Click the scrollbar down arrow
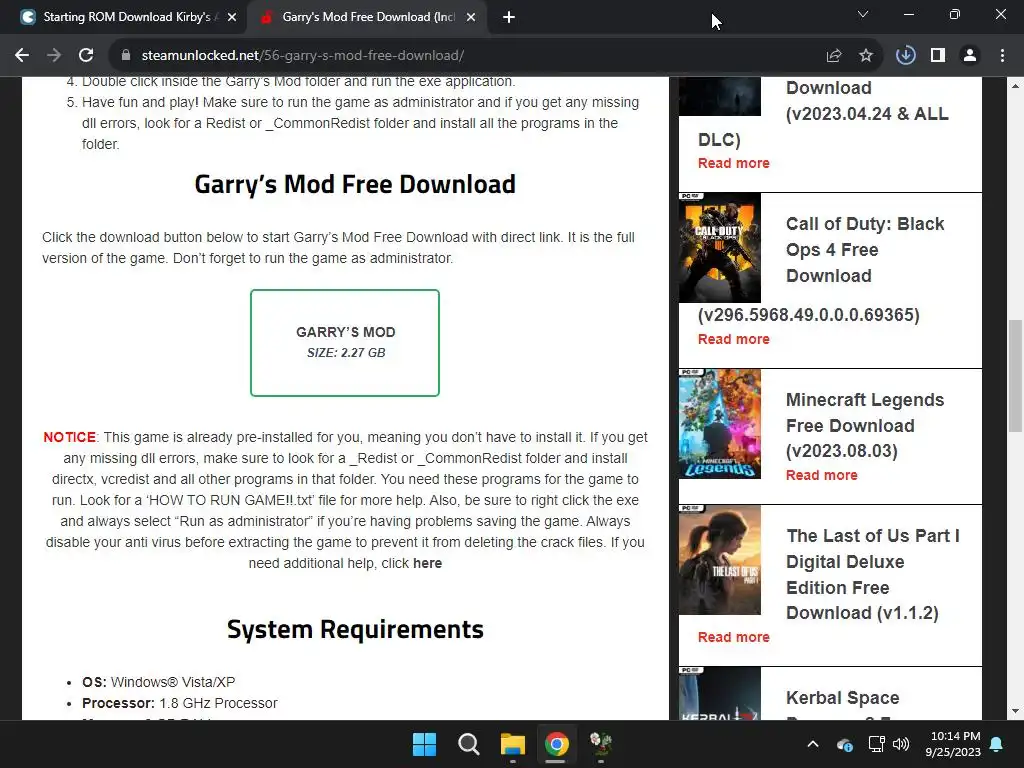The width and height of the screenshot is (1024, 768). click(x=1015, y=711)
